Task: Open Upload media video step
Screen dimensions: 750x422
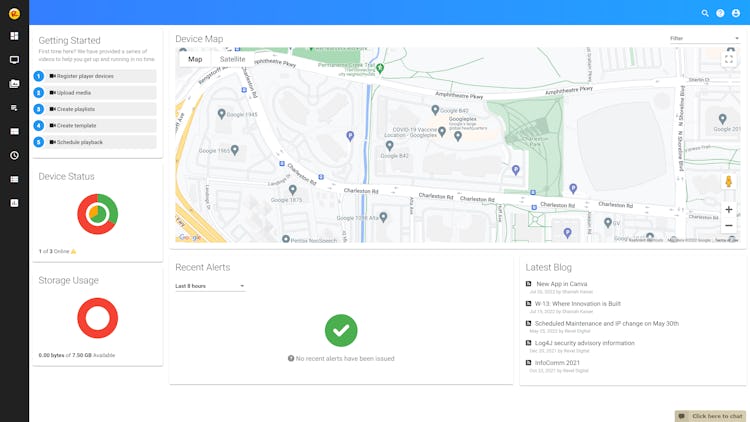Action: pyautogui.click(x=100, y=93)
